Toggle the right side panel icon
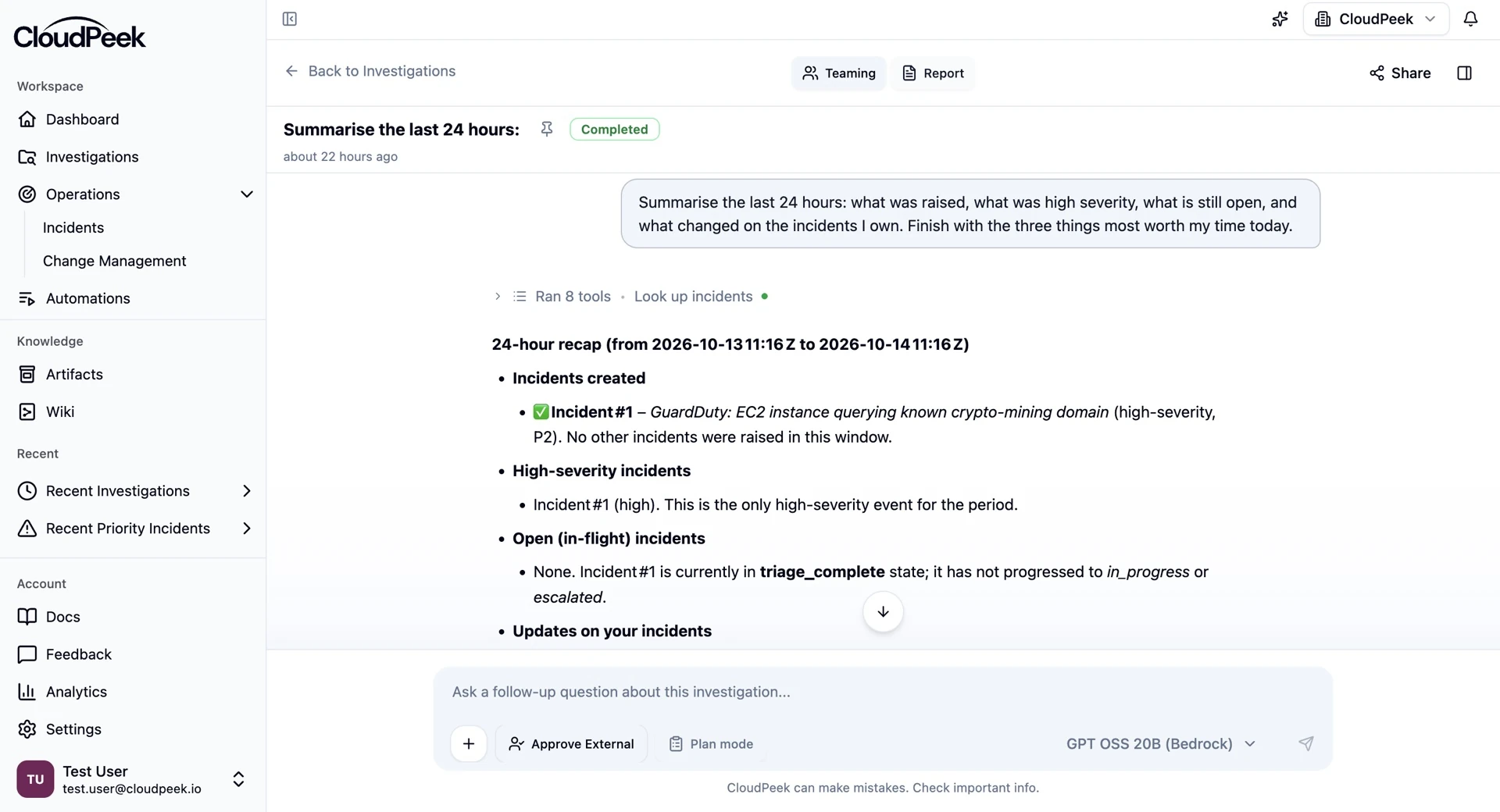This screenshot has height=812, width=1500. point(1464,73)
